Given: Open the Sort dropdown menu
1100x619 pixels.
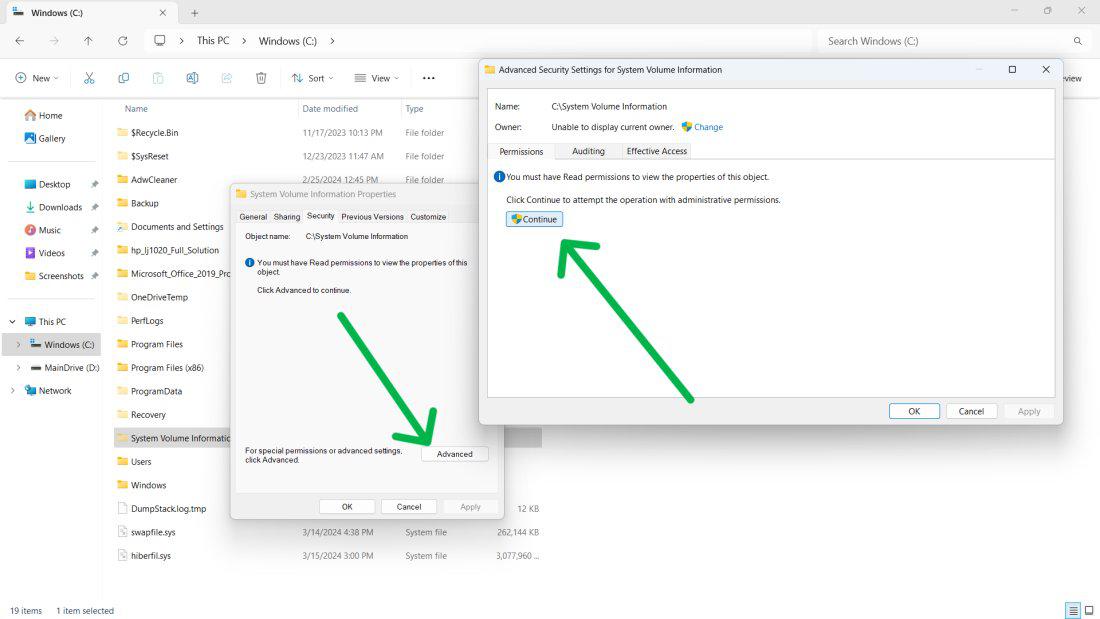Looking at the screenshot, I should coord(313,78).
